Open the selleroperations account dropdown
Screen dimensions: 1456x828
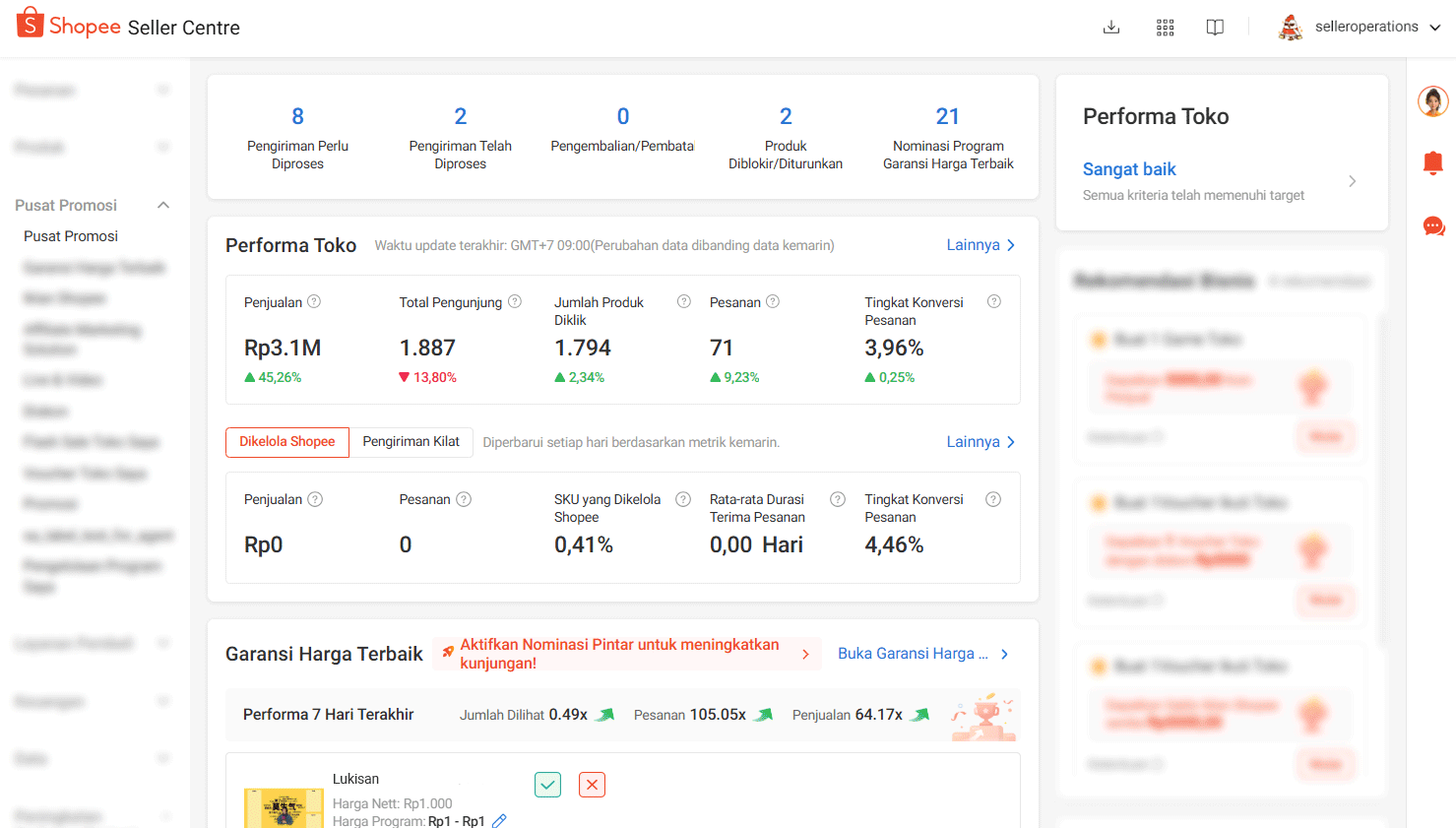click(1360, 27)
